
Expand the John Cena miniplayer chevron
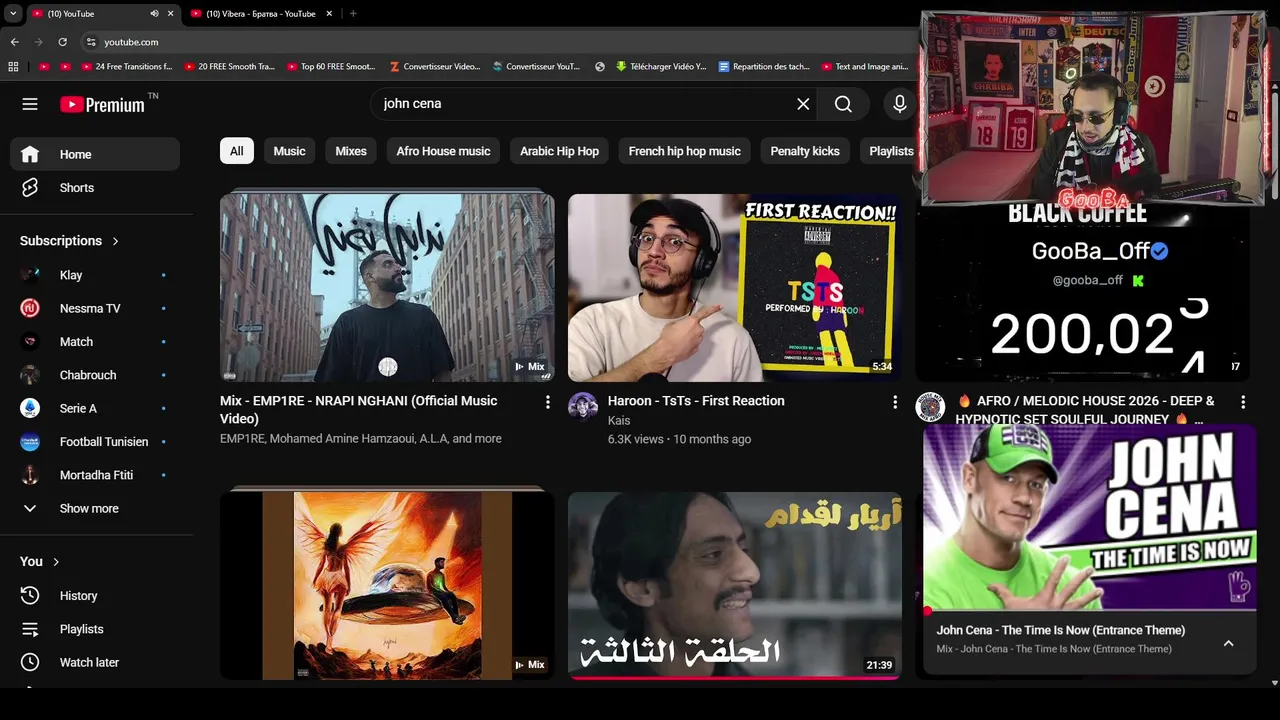pos(1228,643)
